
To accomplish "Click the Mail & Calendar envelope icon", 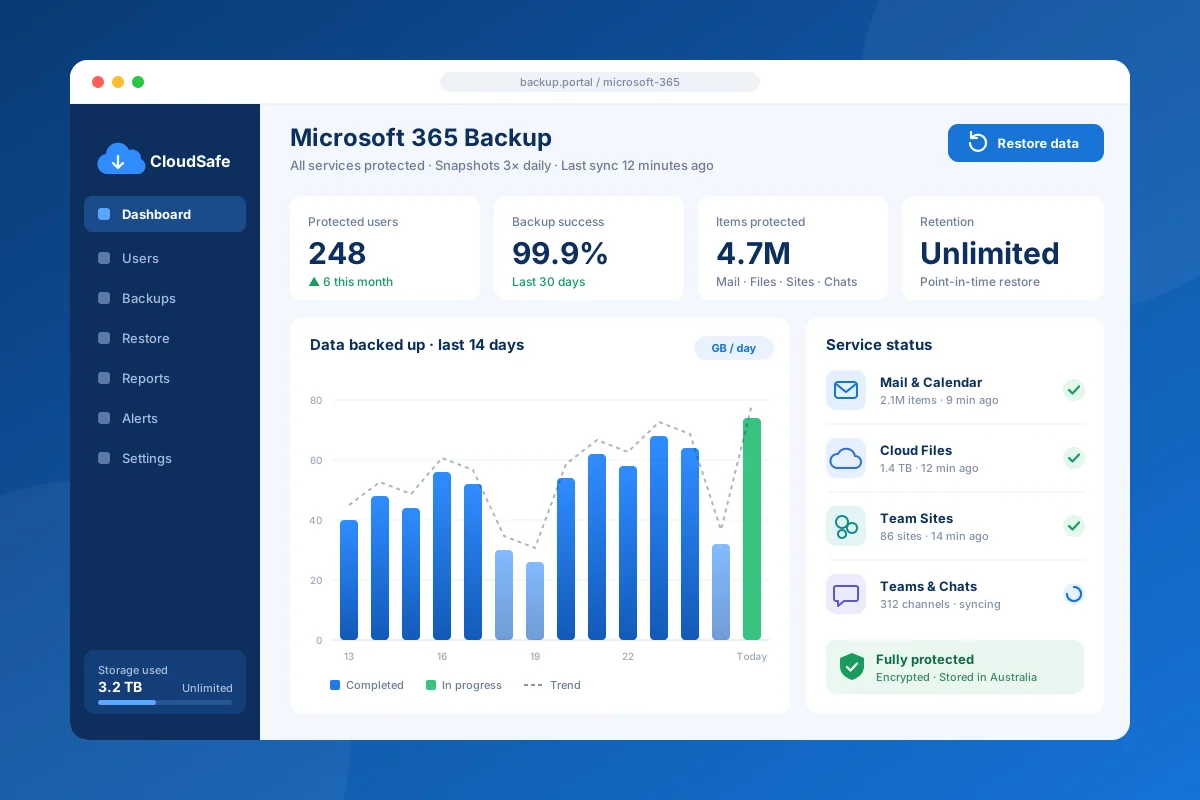I will pyautogui.click(x=846, y=390).
